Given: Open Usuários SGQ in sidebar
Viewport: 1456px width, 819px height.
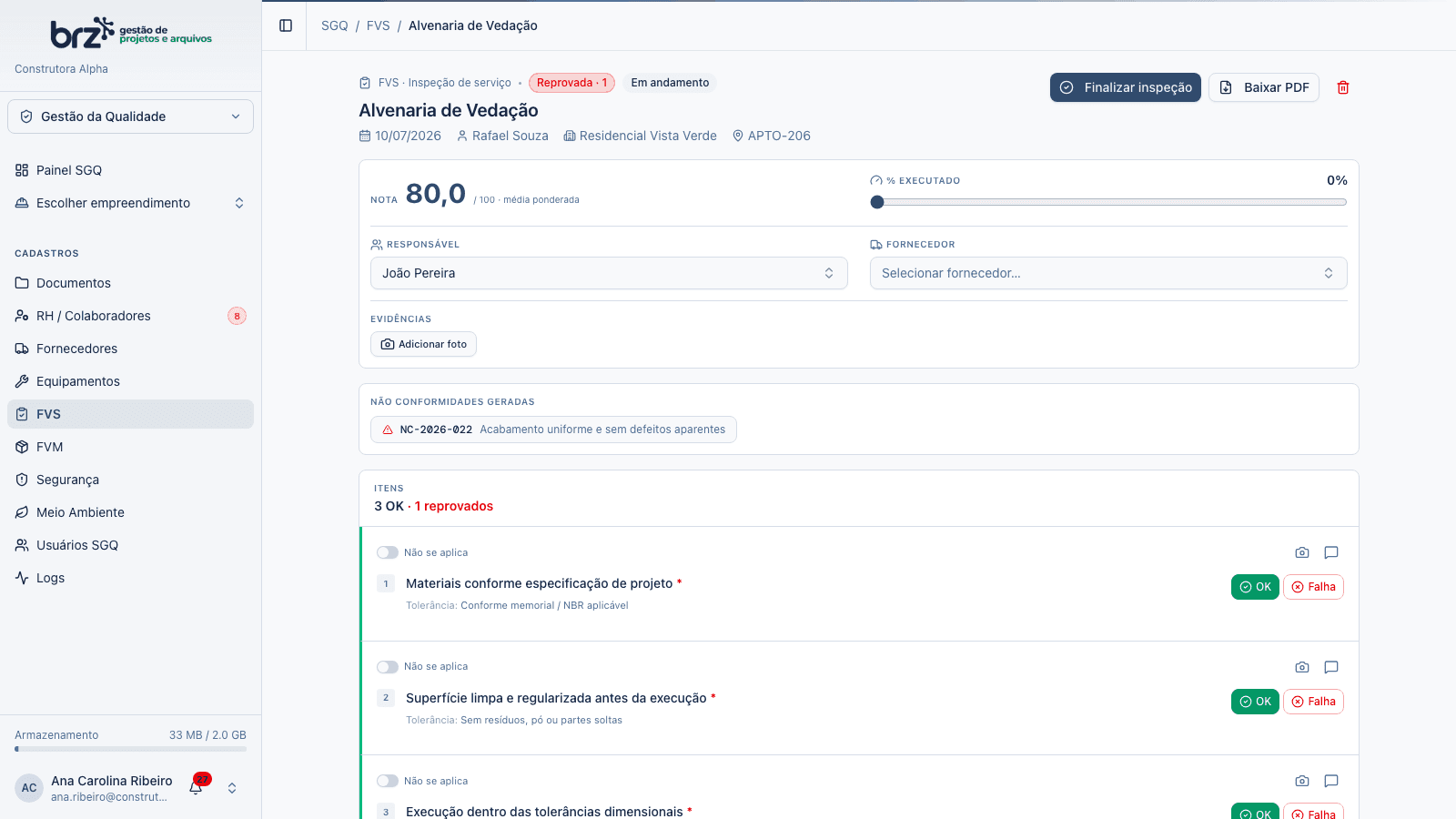Looking at the screenshot, I should click(x=130, y=545).
